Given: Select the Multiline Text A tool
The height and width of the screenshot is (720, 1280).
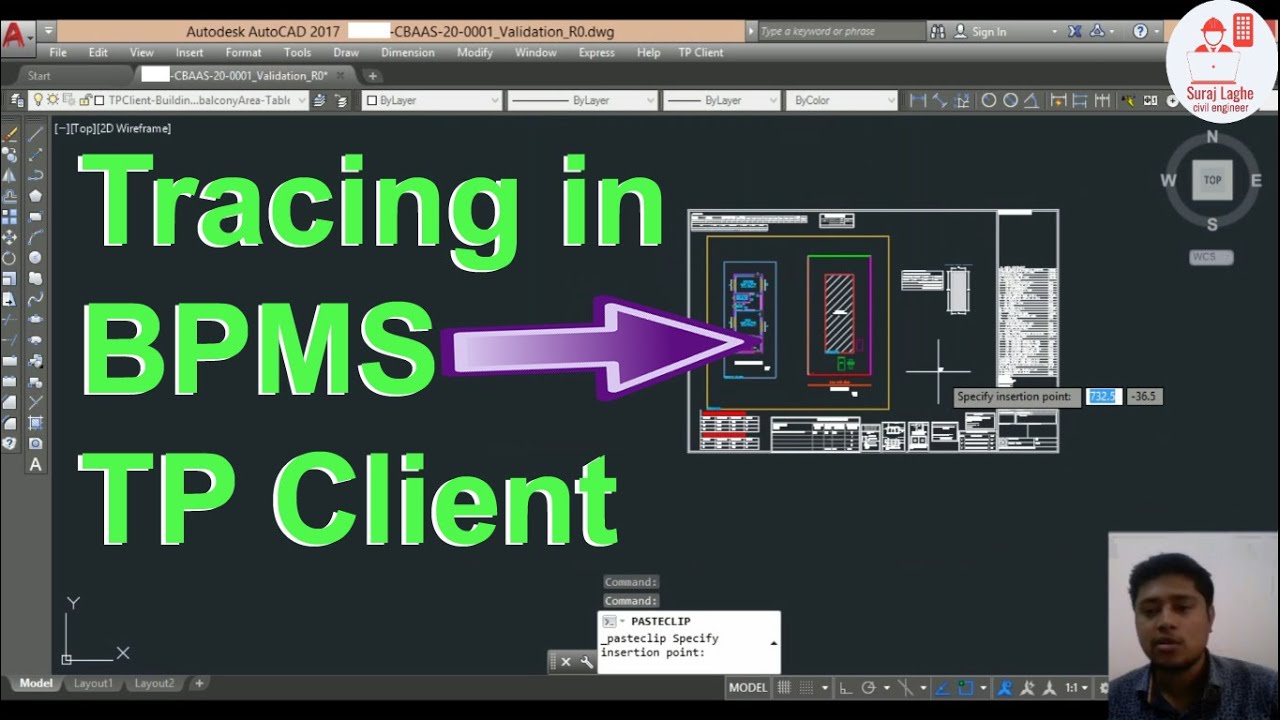Looking at the screenshot, I should [35, 464].
